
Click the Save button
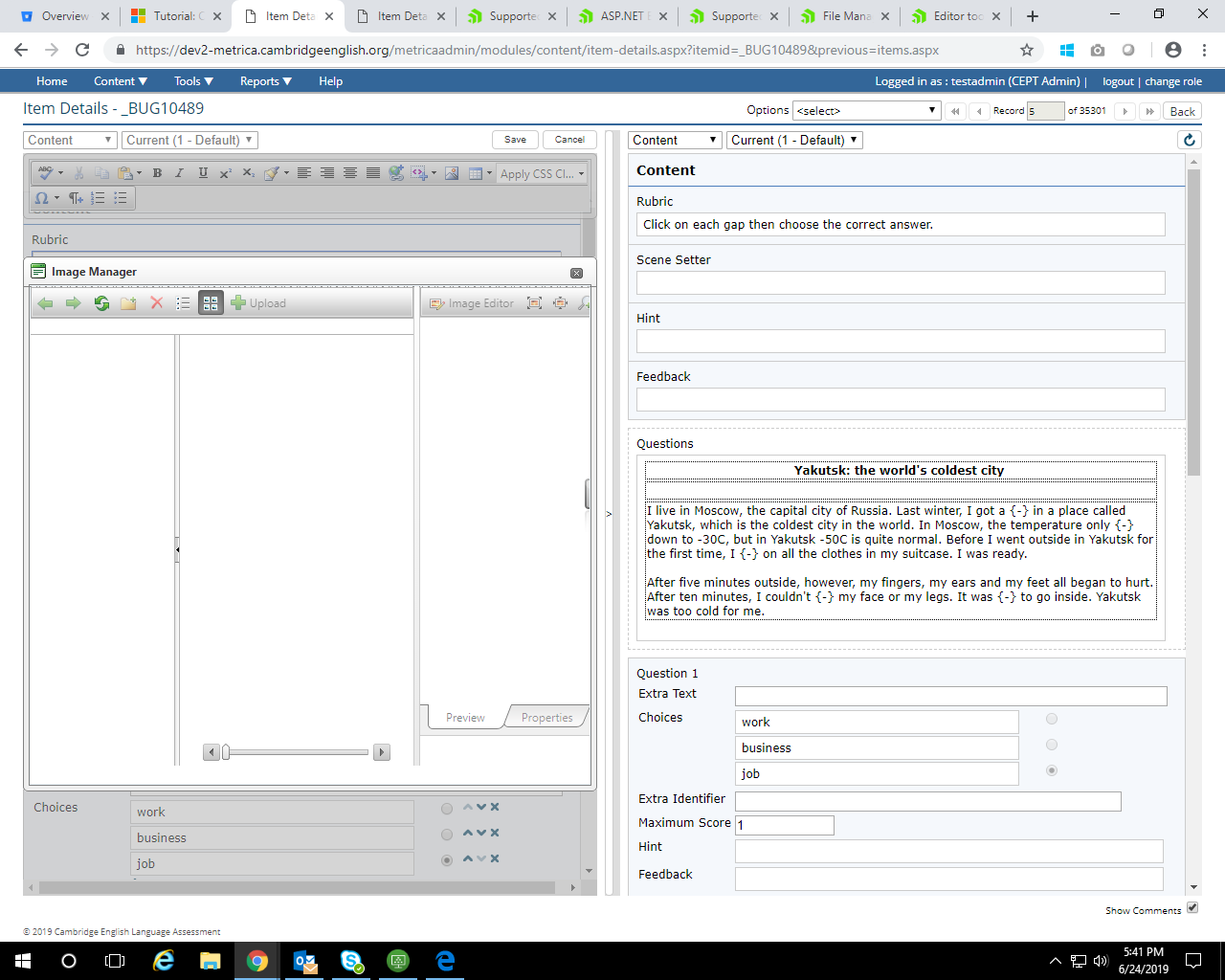tap(515, 140)
